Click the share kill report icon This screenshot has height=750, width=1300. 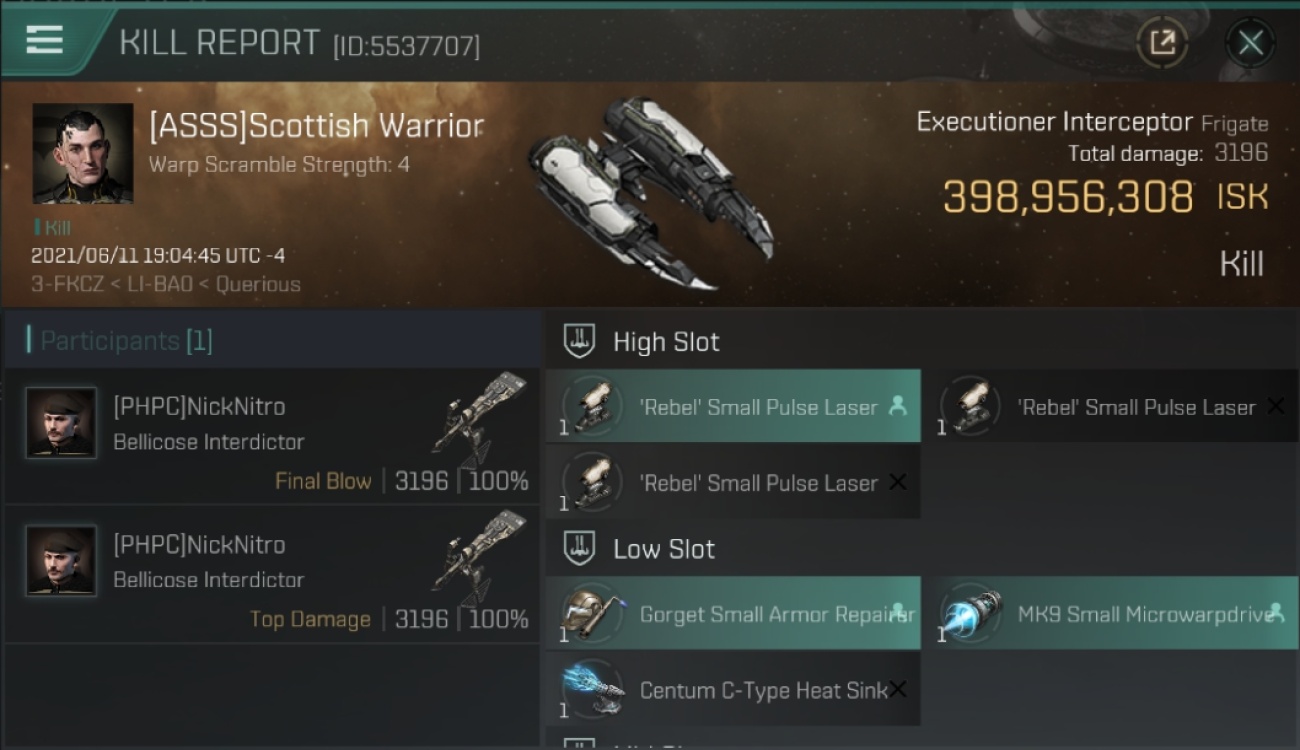(x=1162, y=42)
